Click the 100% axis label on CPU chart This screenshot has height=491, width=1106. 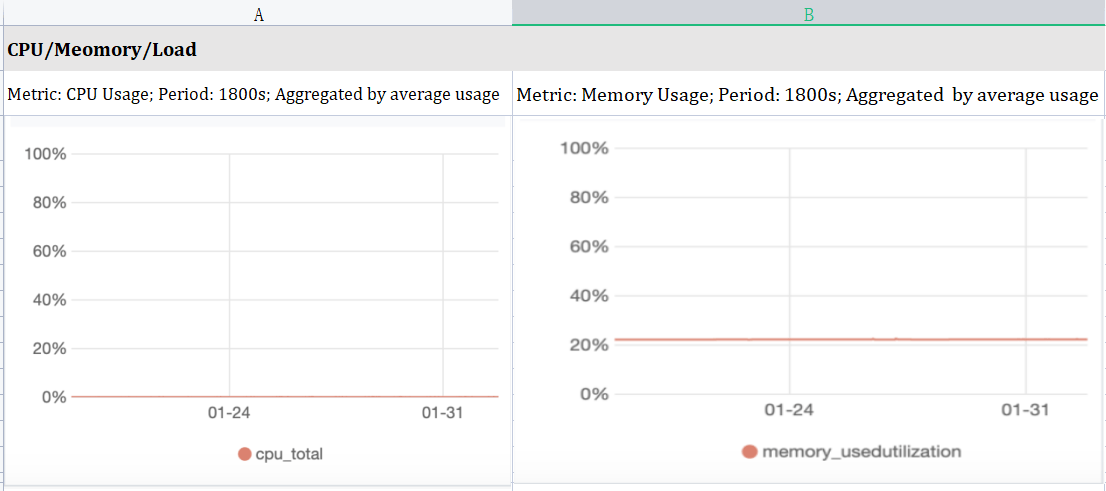coord(45,154)
